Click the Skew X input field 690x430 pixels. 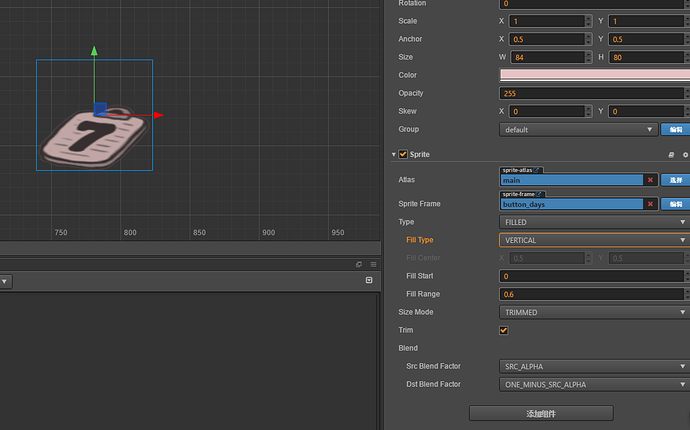[x=547, y=111]
